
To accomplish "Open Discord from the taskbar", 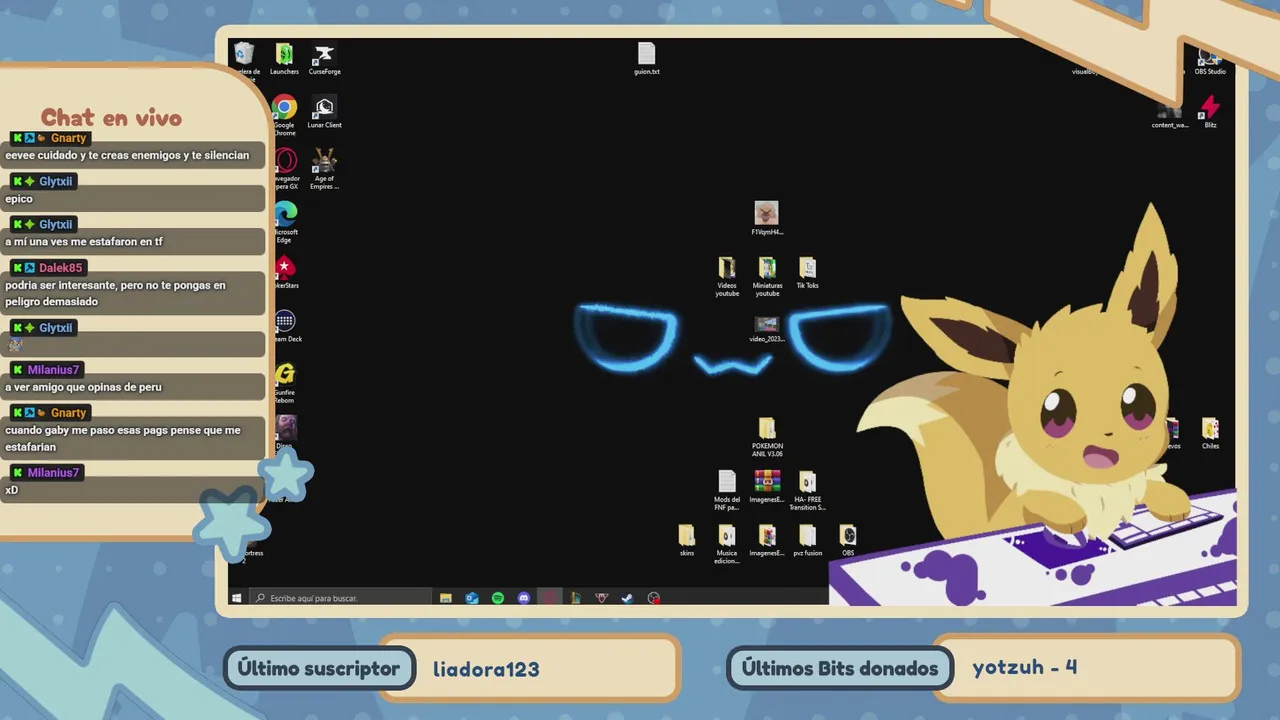I will pyautogui.click(x=524, y=598).
